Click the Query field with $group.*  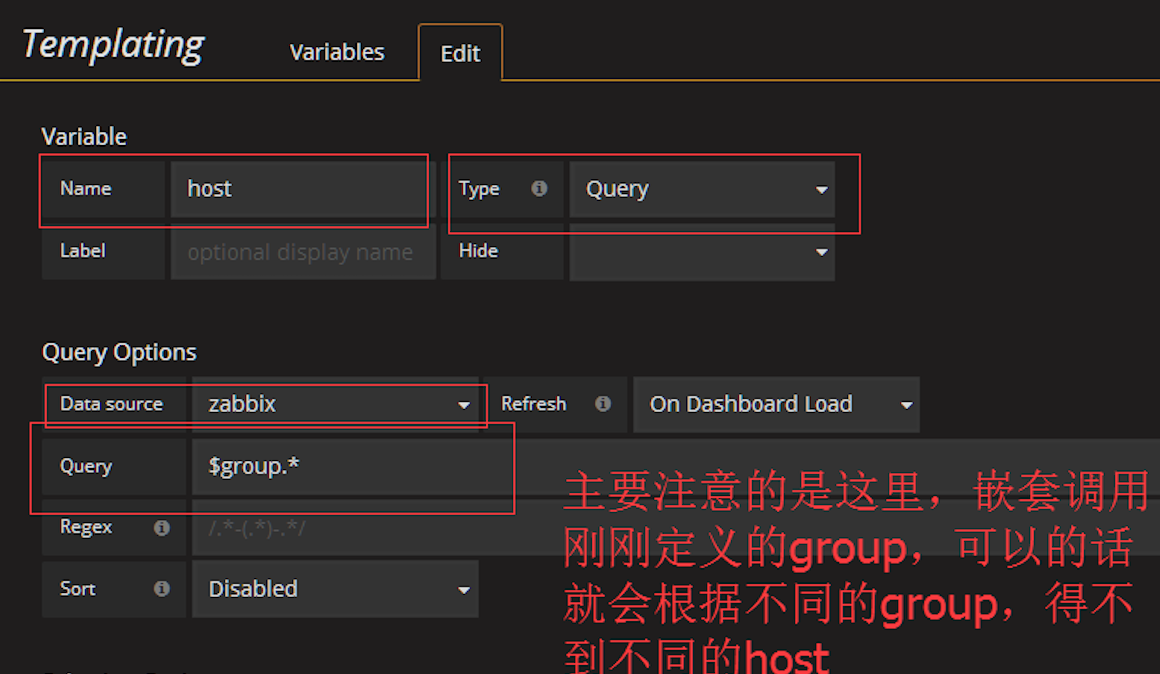pos(350,466)
